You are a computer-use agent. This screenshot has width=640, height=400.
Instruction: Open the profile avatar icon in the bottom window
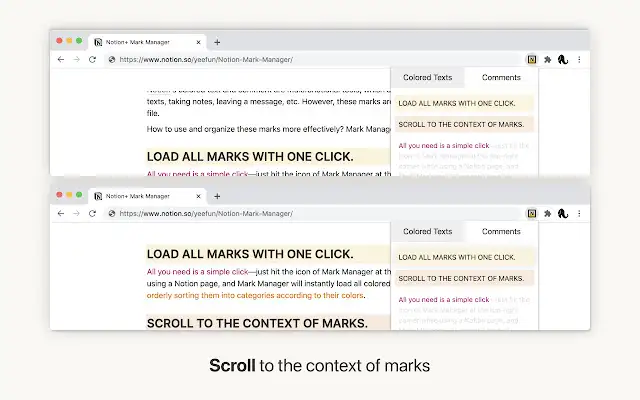tap(563, 213)
